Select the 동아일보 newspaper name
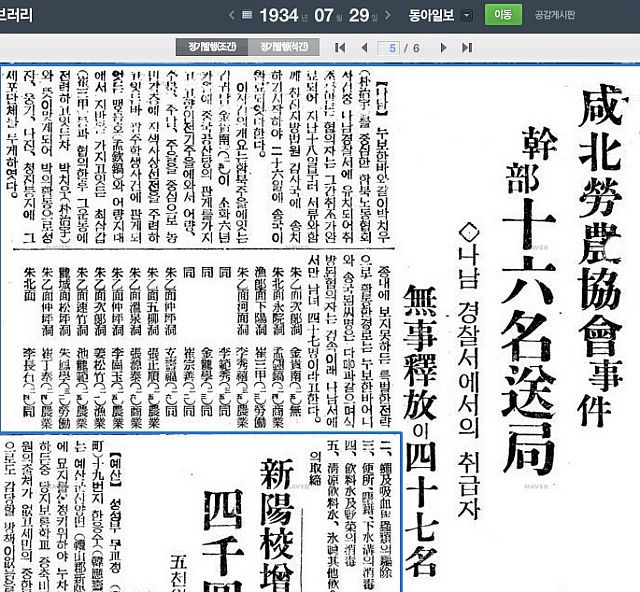Viewport: 640px width, 592px height. tap(431, 15)
